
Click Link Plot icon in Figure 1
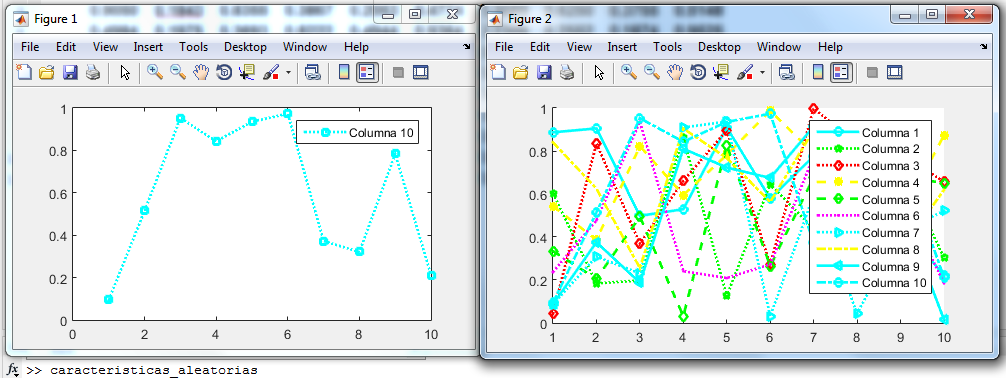coord(312,73)
